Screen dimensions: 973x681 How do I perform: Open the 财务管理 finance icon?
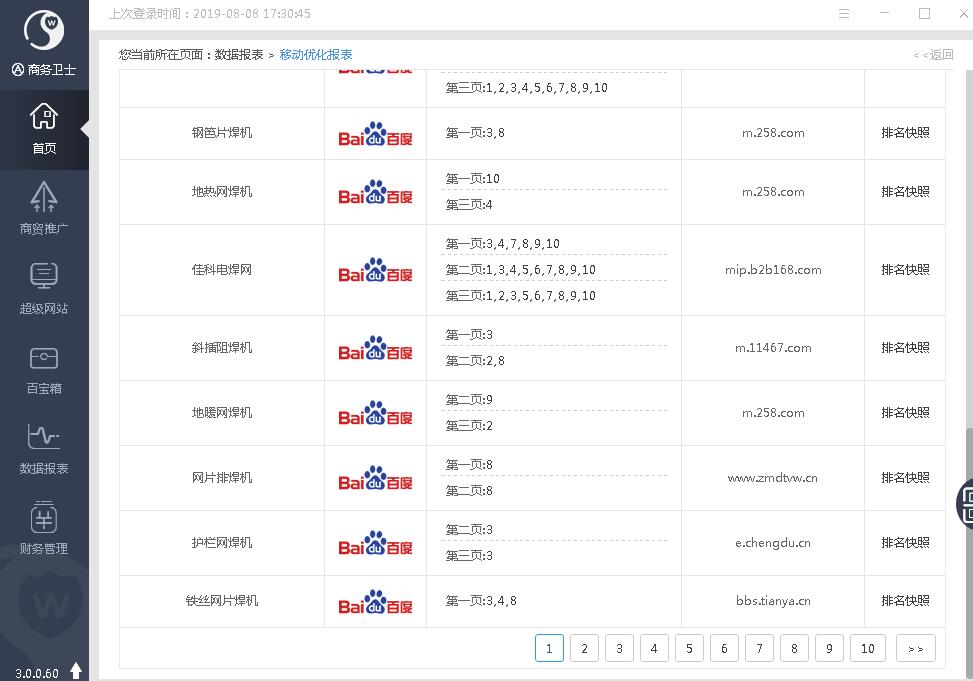(44, 528)
